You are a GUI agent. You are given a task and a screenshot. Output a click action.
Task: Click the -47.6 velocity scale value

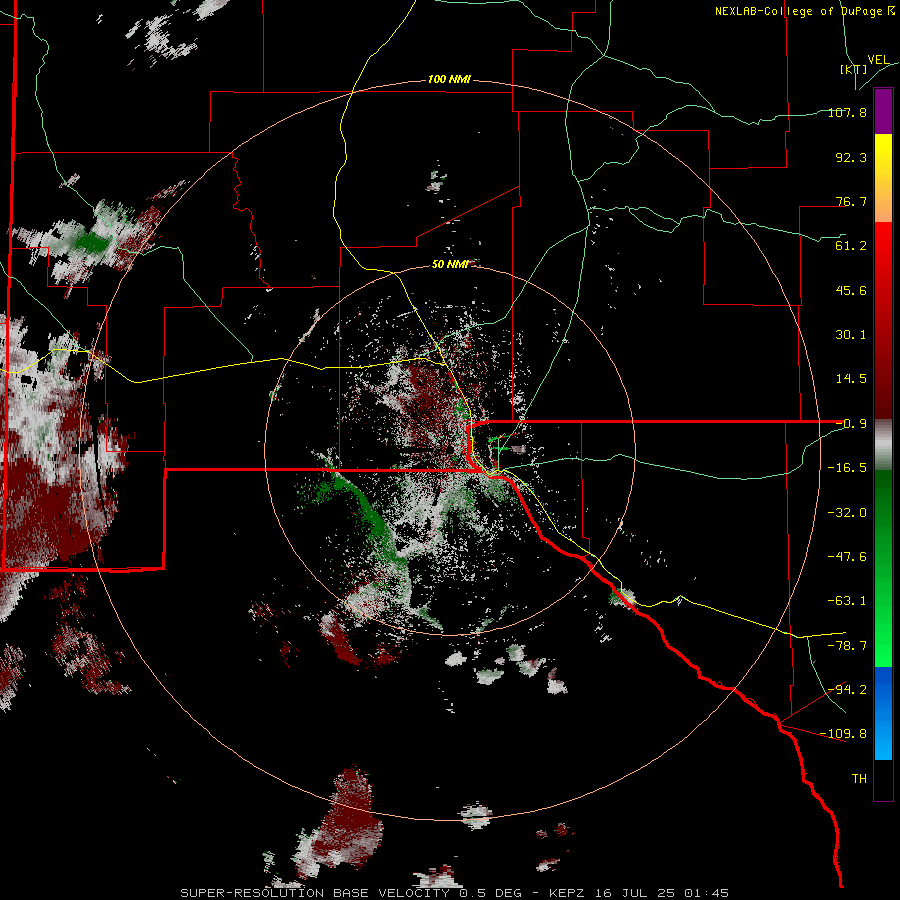point(847,556)
